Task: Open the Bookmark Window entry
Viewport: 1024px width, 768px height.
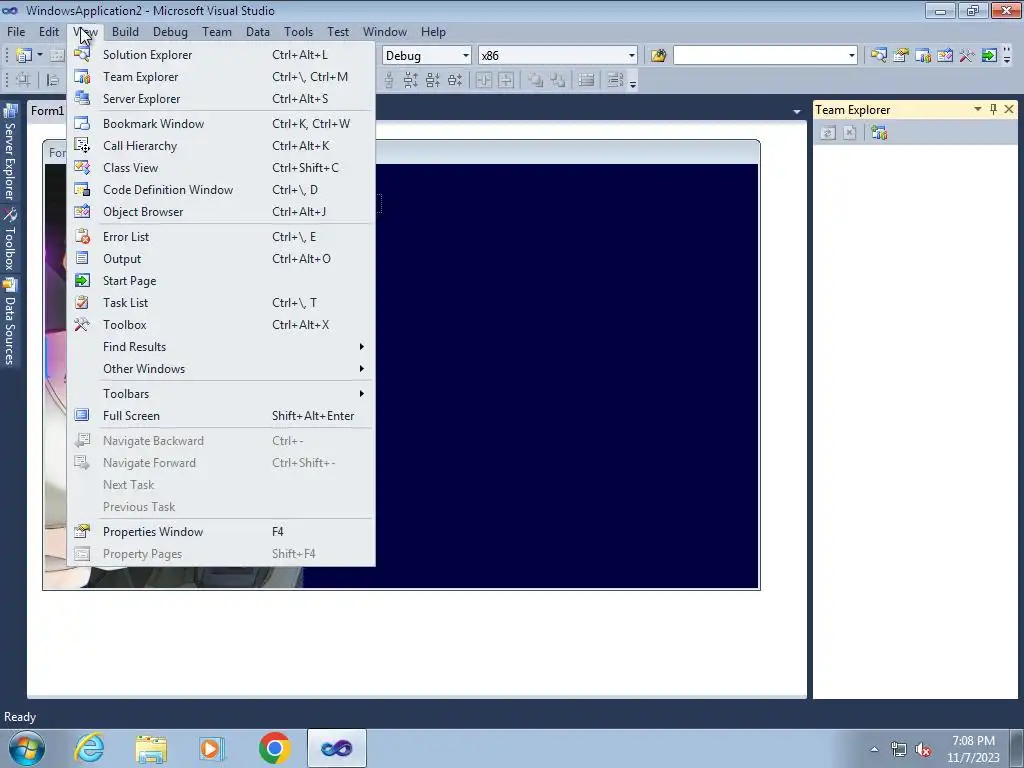Action: 221,124
